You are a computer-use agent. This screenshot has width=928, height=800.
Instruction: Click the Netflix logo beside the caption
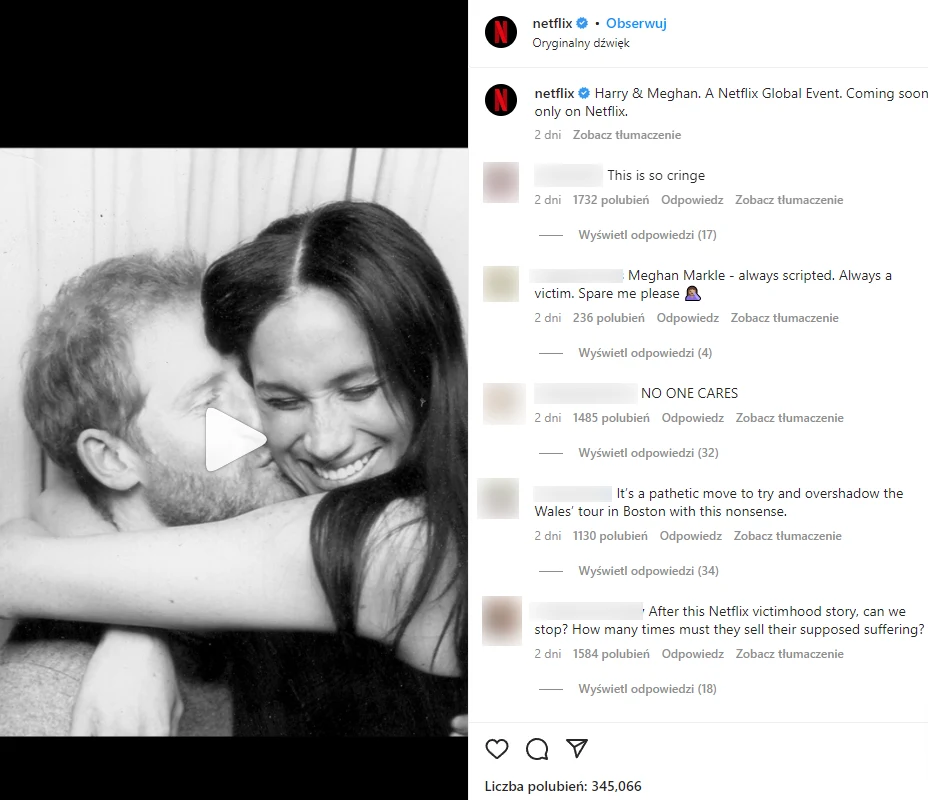point(501,100)
